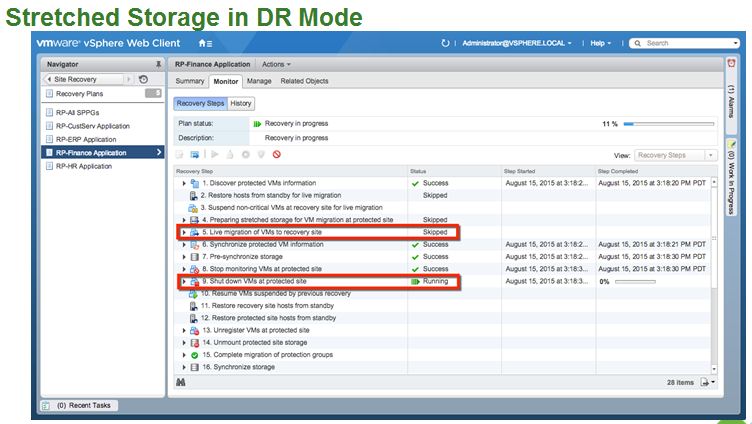Viewport: 752px width, 424px height.
Task: Expand step 1 Discover protected VMs information
Action: [x=184, y=184]
